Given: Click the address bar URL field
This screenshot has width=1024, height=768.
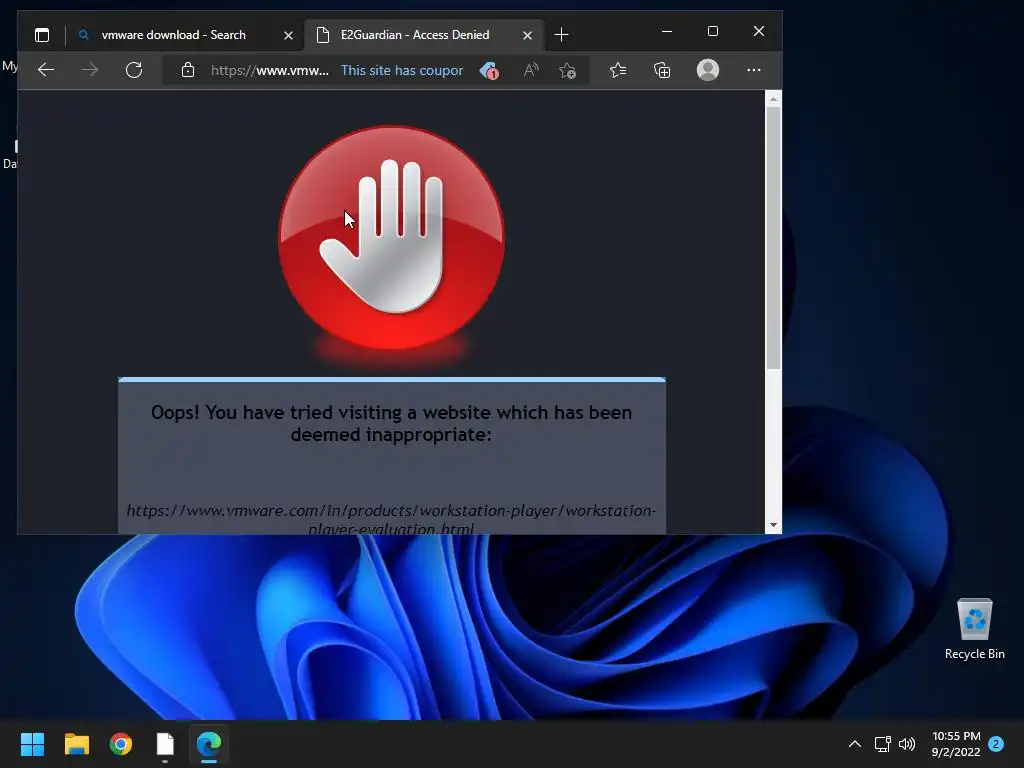Looking at the screenshot, I should (x=270, y=70).
